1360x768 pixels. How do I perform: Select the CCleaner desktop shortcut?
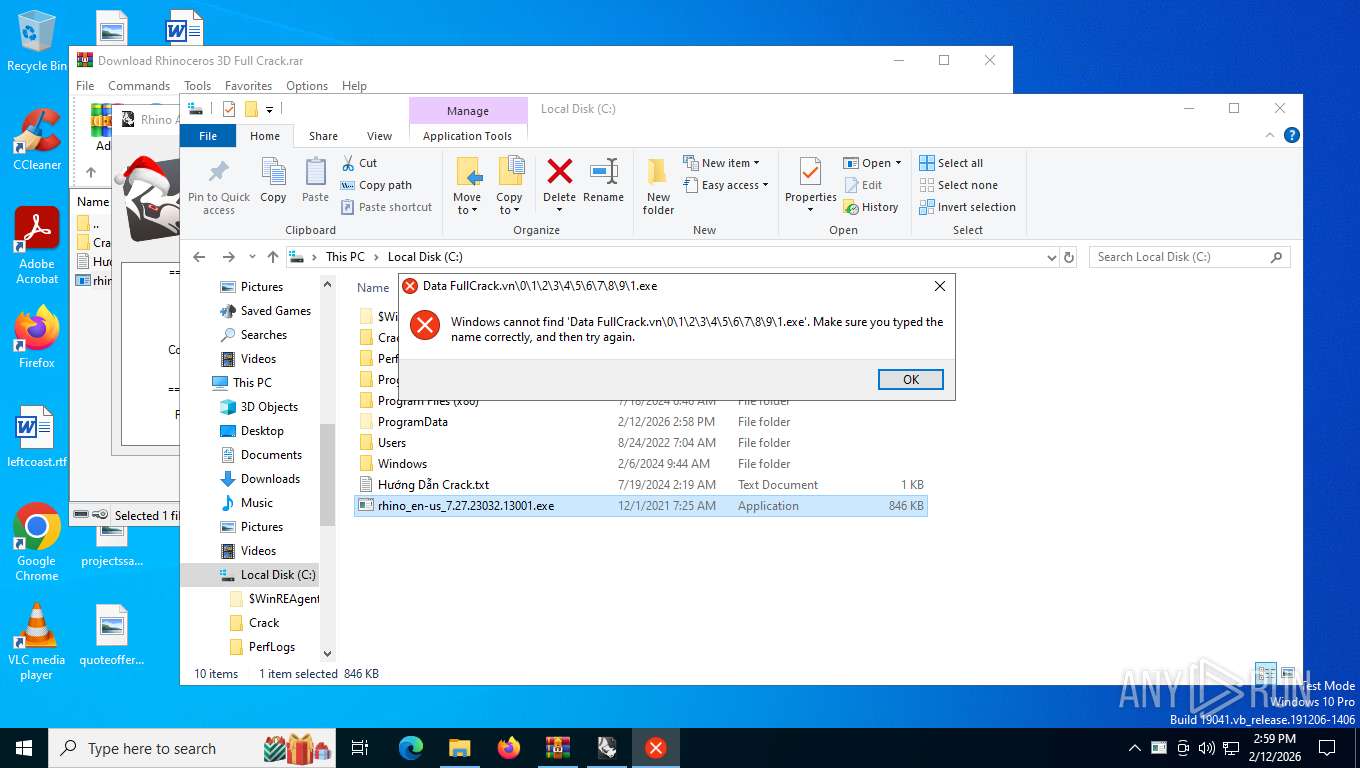[x=37, y=140]
